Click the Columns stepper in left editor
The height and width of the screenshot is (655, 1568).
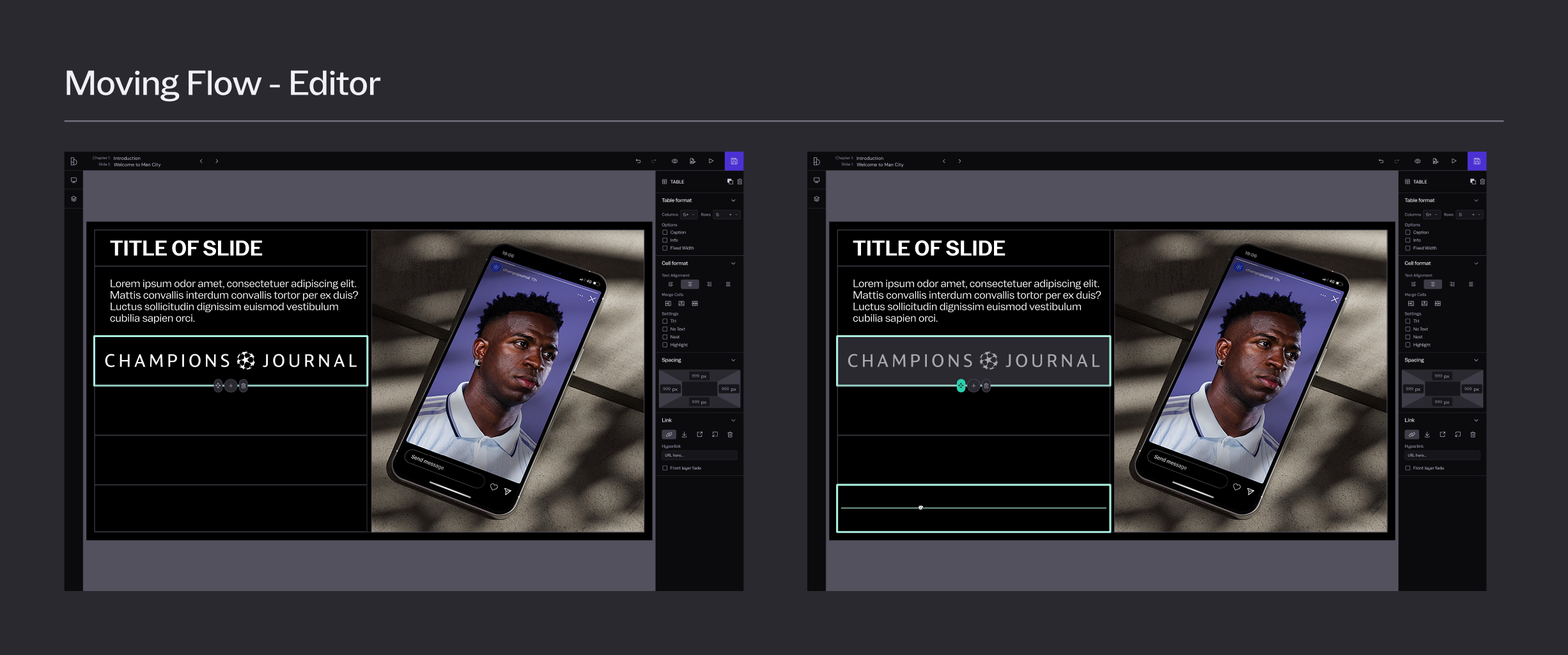[689, 215]
